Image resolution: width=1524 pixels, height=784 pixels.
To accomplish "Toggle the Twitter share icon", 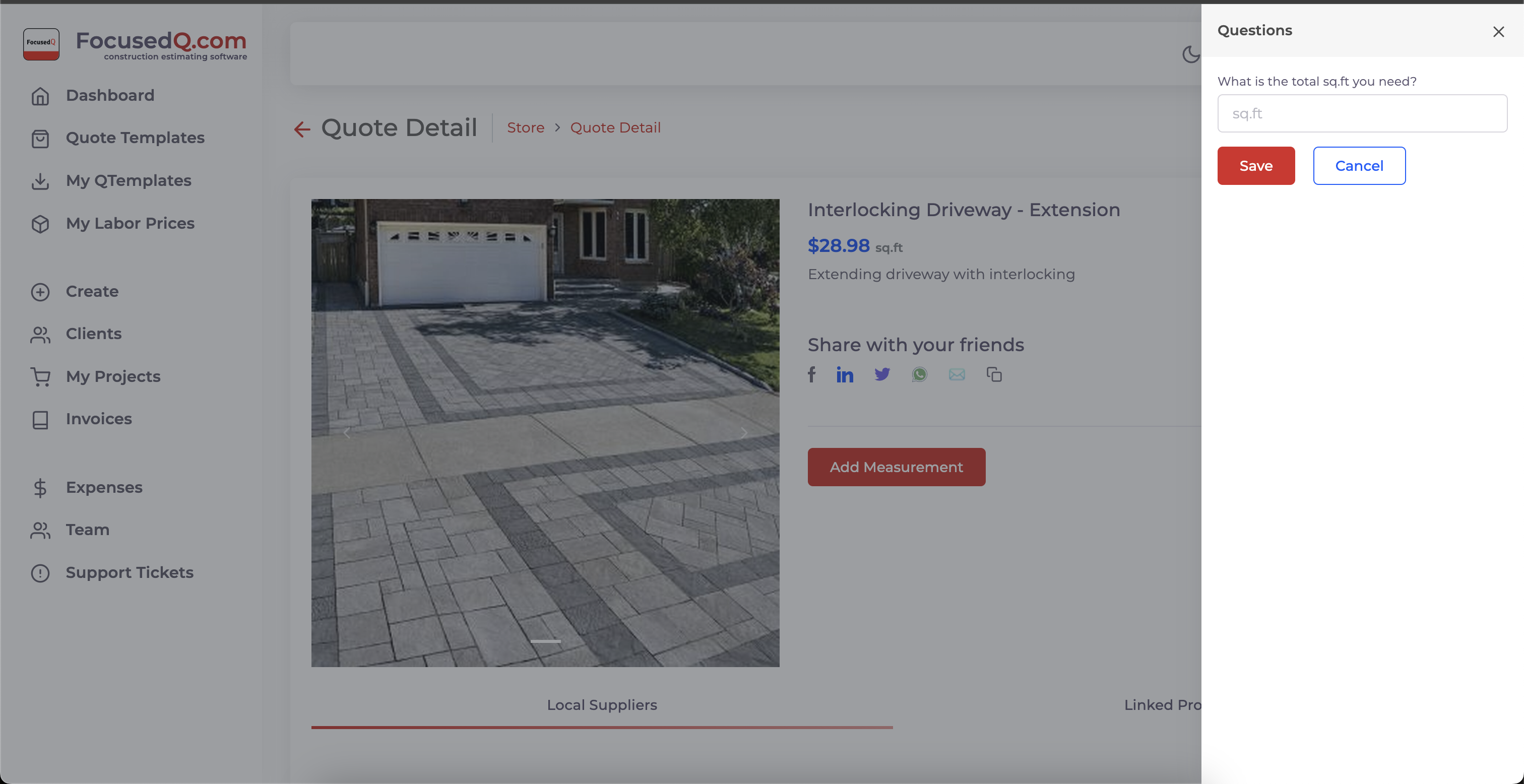I will pos(882,374).
